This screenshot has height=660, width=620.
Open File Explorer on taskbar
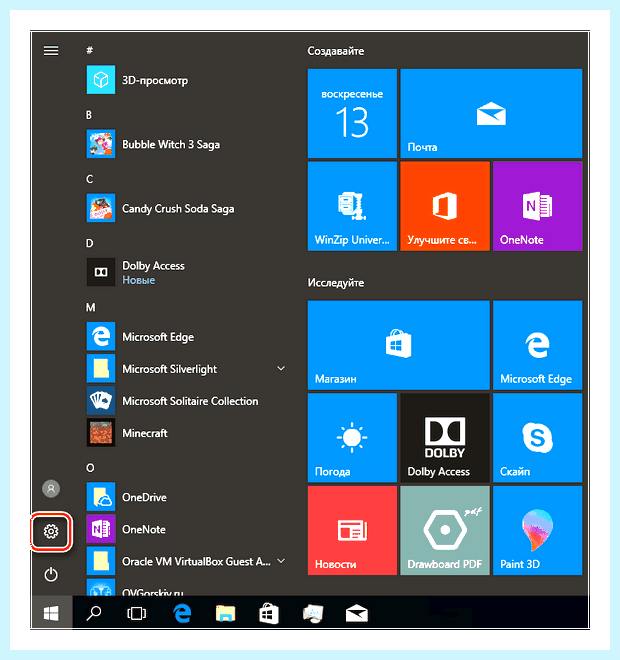[x=226, y=613]
